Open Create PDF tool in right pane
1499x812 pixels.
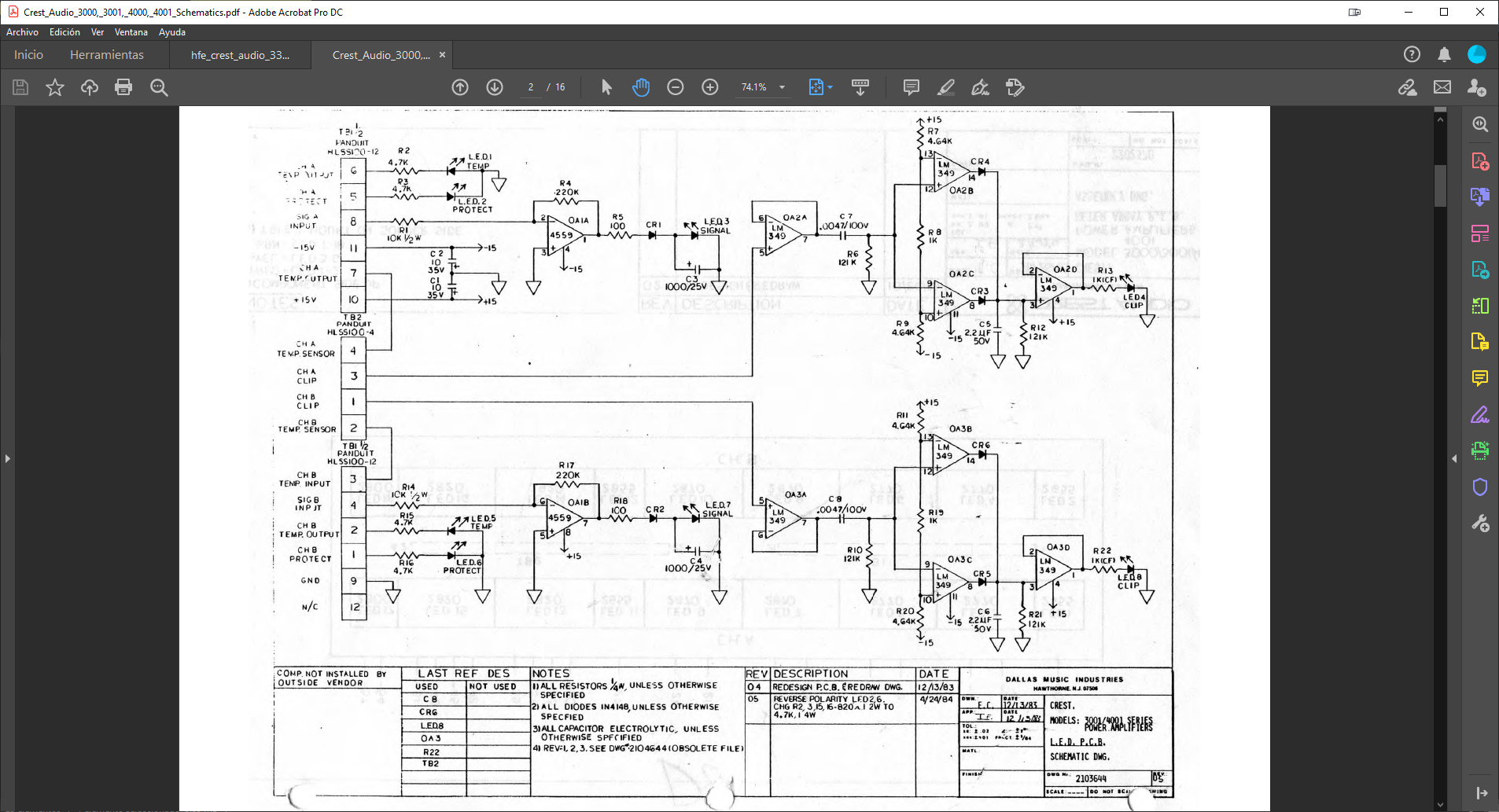(1480, 161)
